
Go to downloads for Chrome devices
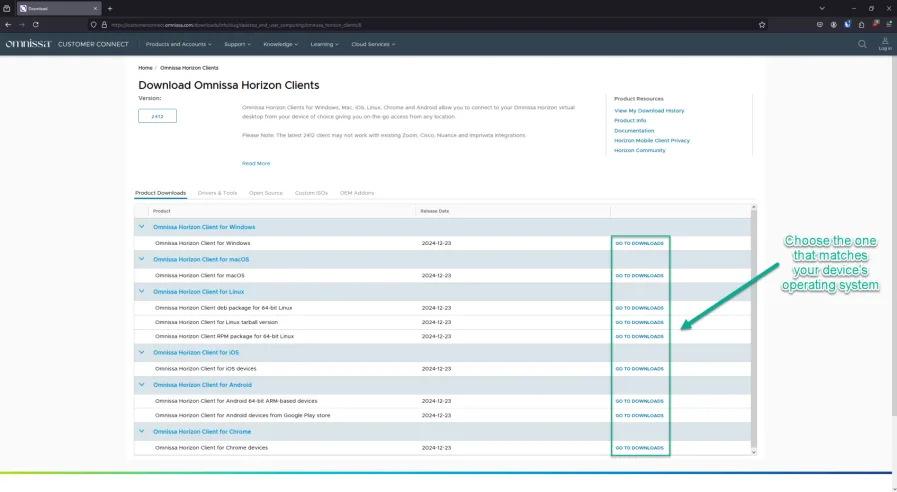pos(640,448)
